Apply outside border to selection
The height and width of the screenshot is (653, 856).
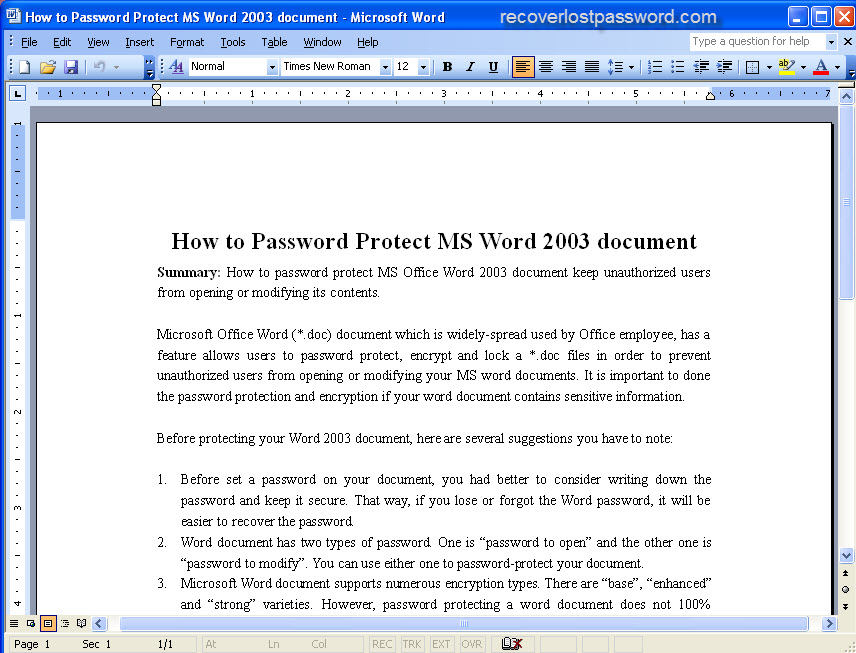click(x=752, y=67)
